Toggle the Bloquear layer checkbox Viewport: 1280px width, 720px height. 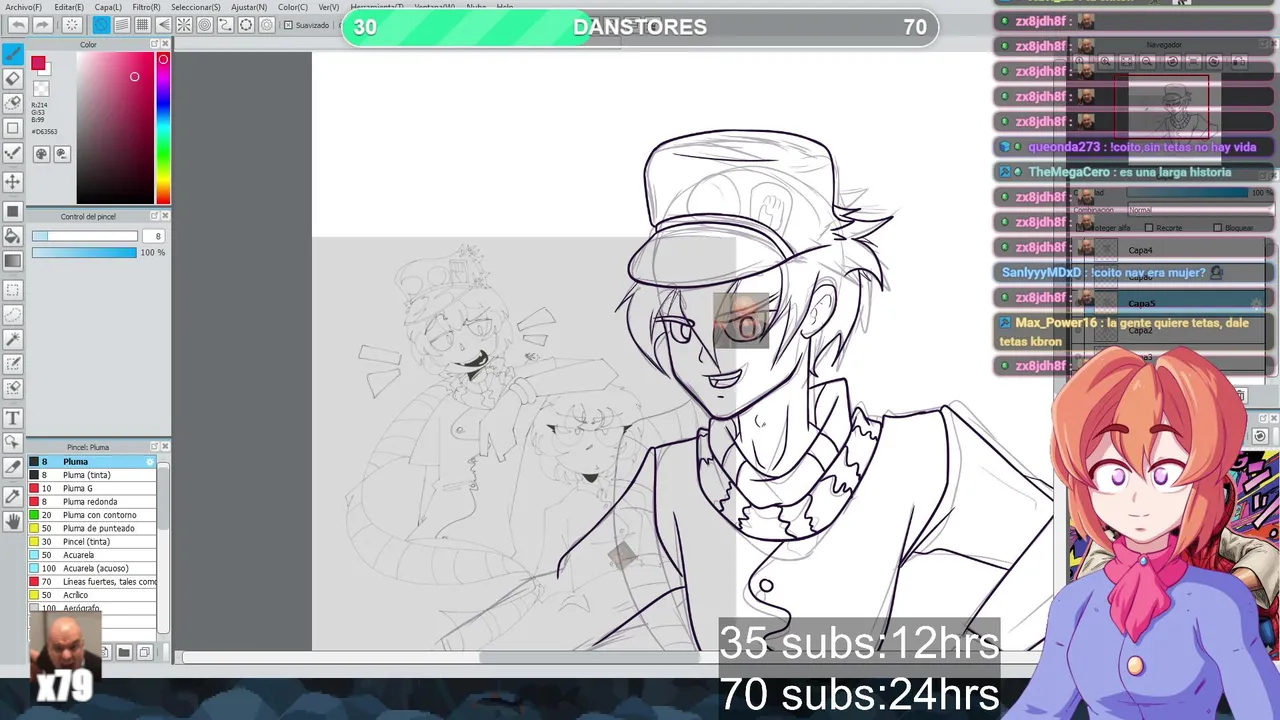pyautogui.click(x=1218, y=228)
